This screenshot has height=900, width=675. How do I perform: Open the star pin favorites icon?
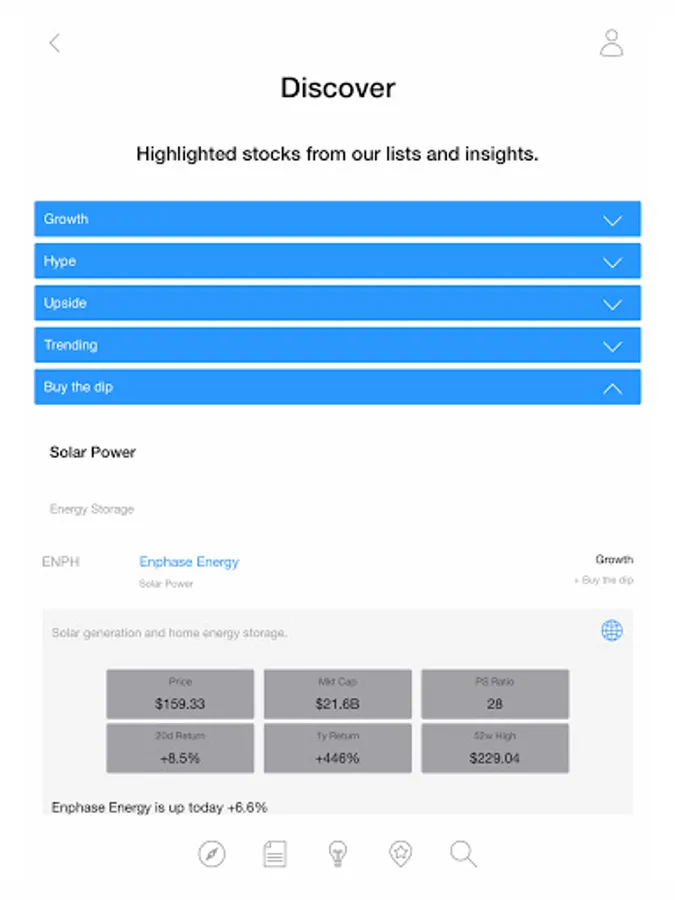click(x=400, y=854)
